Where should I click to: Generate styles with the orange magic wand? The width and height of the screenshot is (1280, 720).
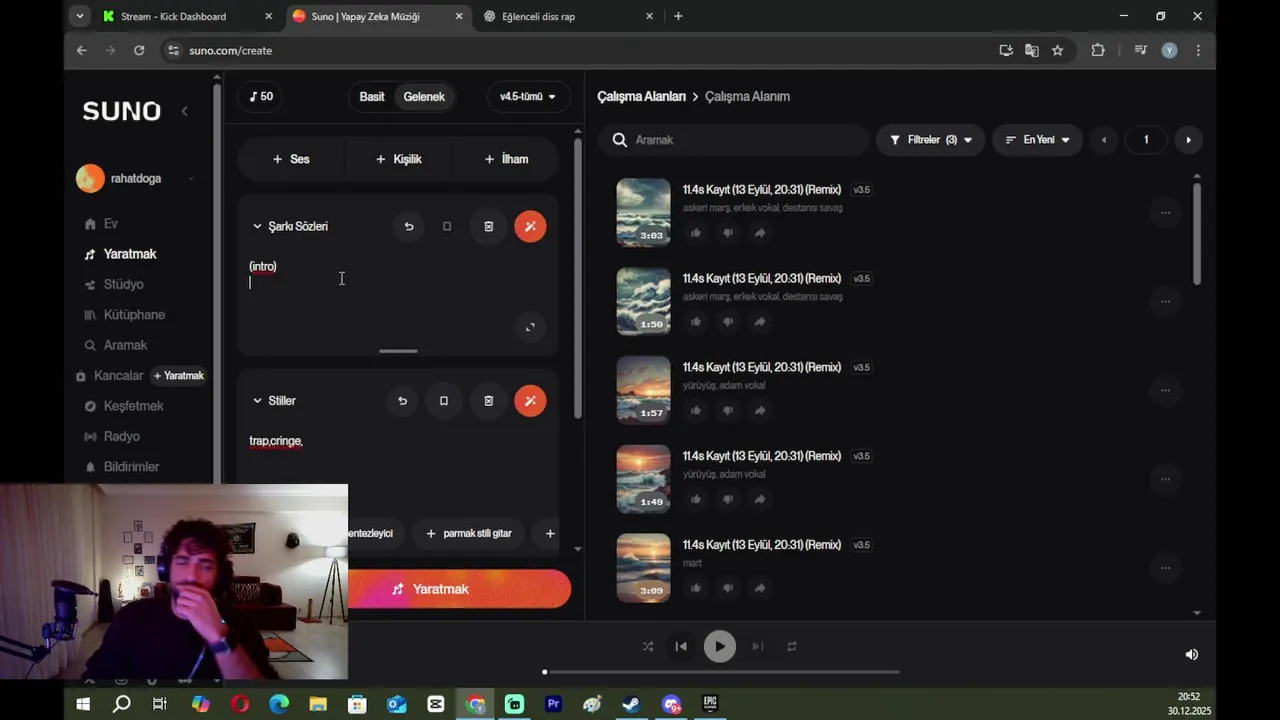tap(530, 400)
